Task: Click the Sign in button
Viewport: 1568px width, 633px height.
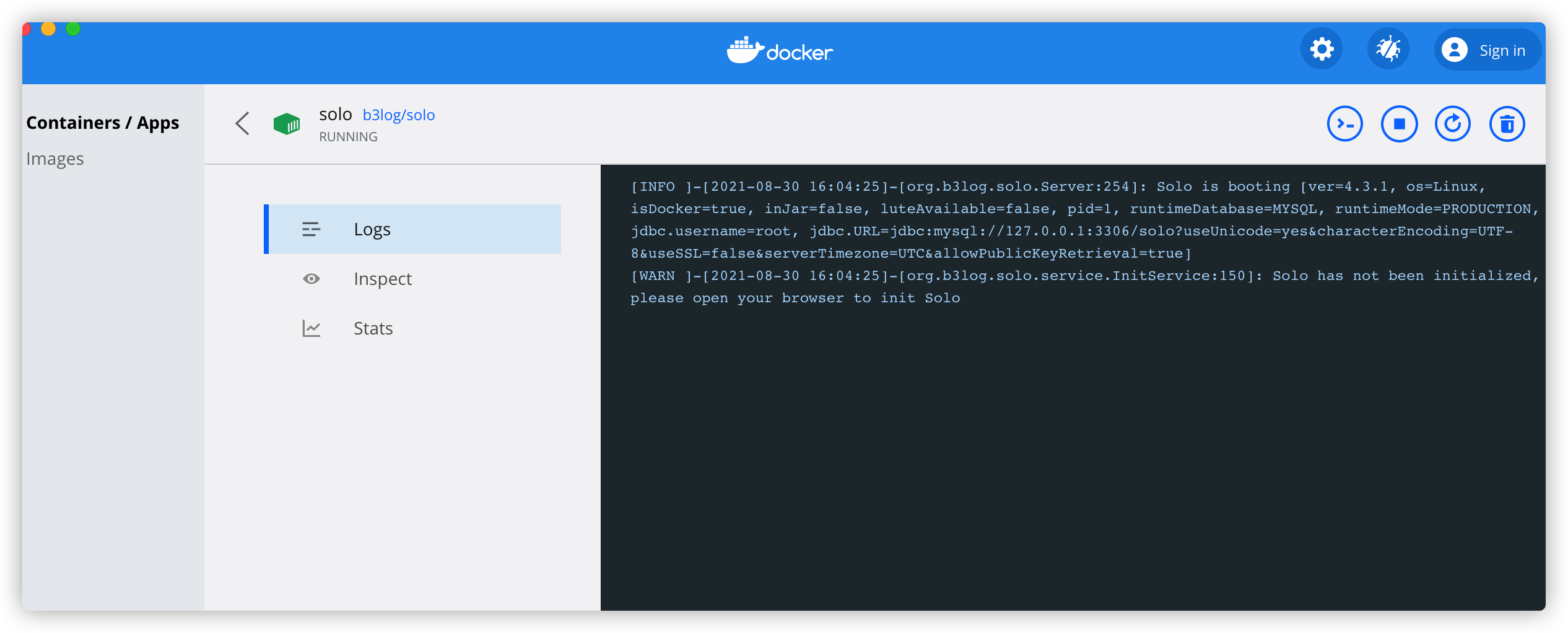Action: click(x=1486, y=50)
